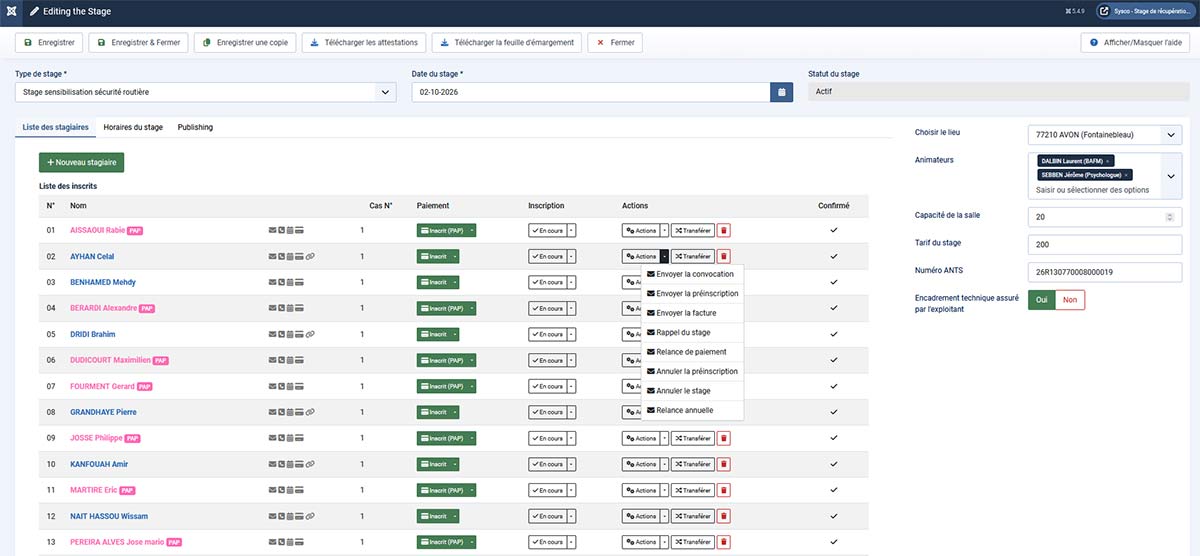
Task: Open Actions dropdown arrow for AISSAOUI Rabie
Action: [664, 230]
